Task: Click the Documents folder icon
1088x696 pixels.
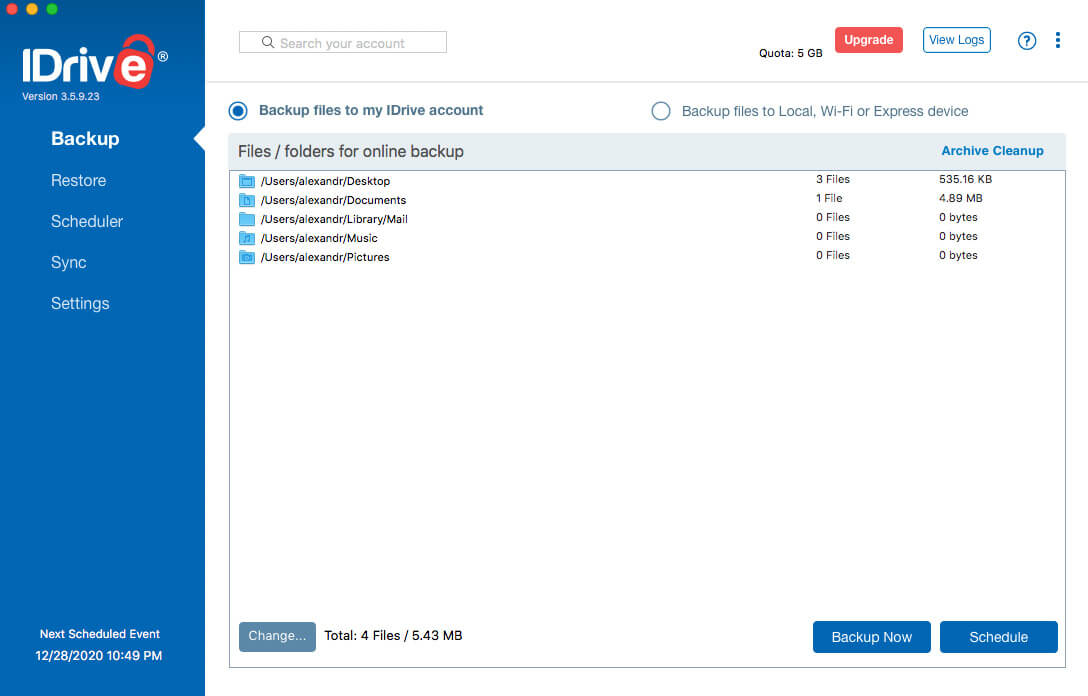Action: pos(247,200)
